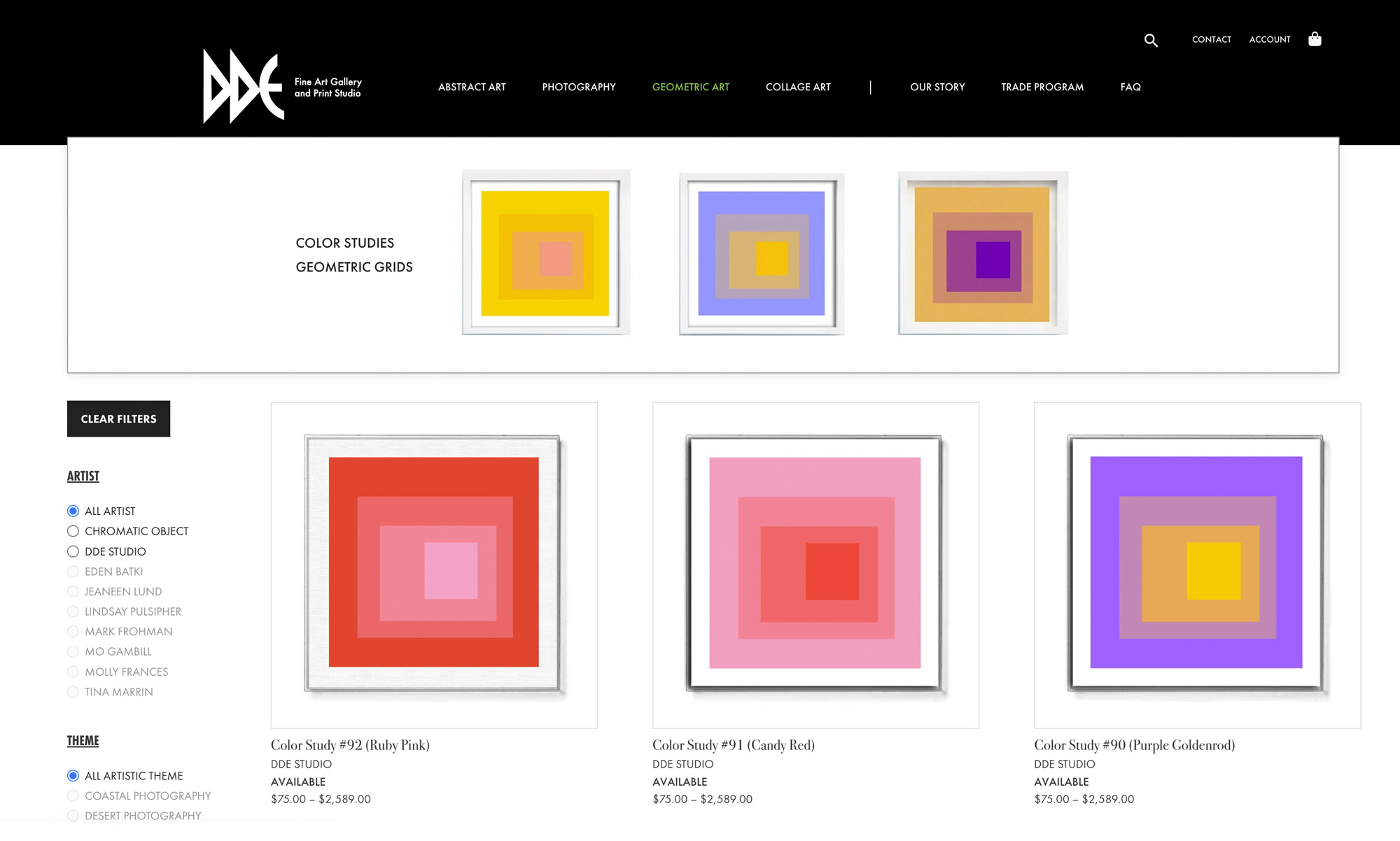Image resolution: width=1400 pixels, height=841 pixels.
Task: Open Color Study #91 Candy Red title
Action: (x=733, y=745)
